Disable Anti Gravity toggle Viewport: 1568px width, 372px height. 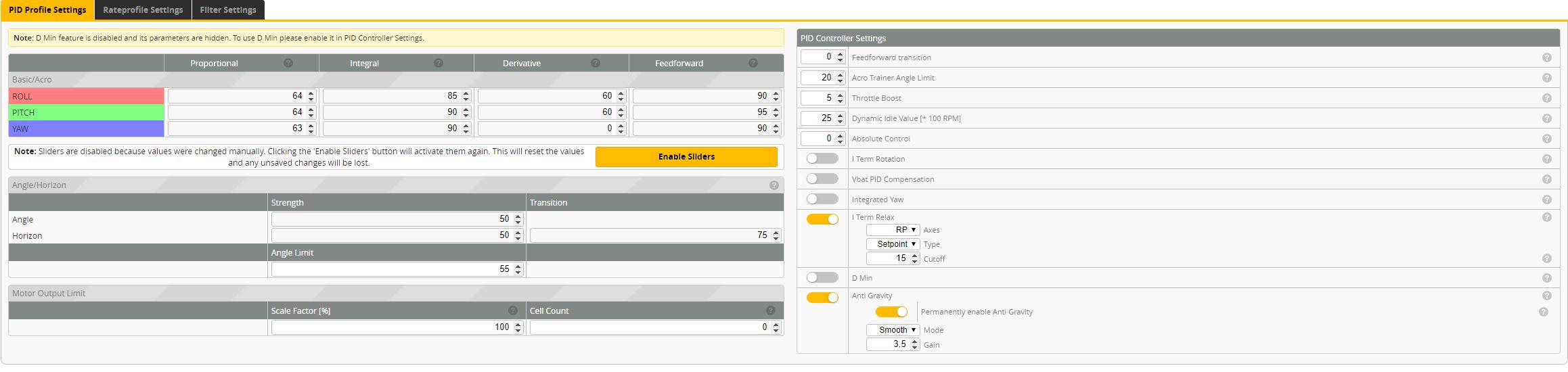822,298
